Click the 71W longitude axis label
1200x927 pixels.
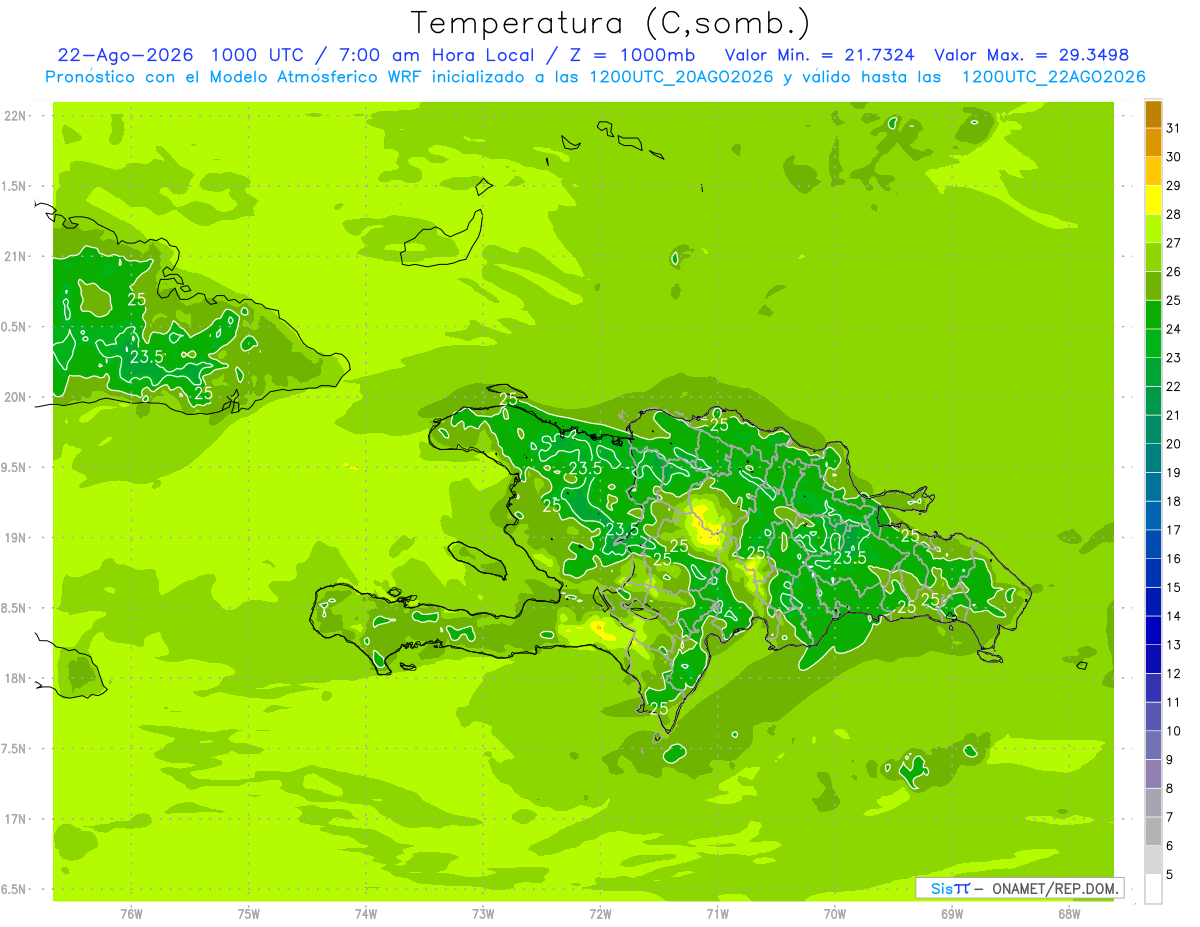(x=717, y=914)
